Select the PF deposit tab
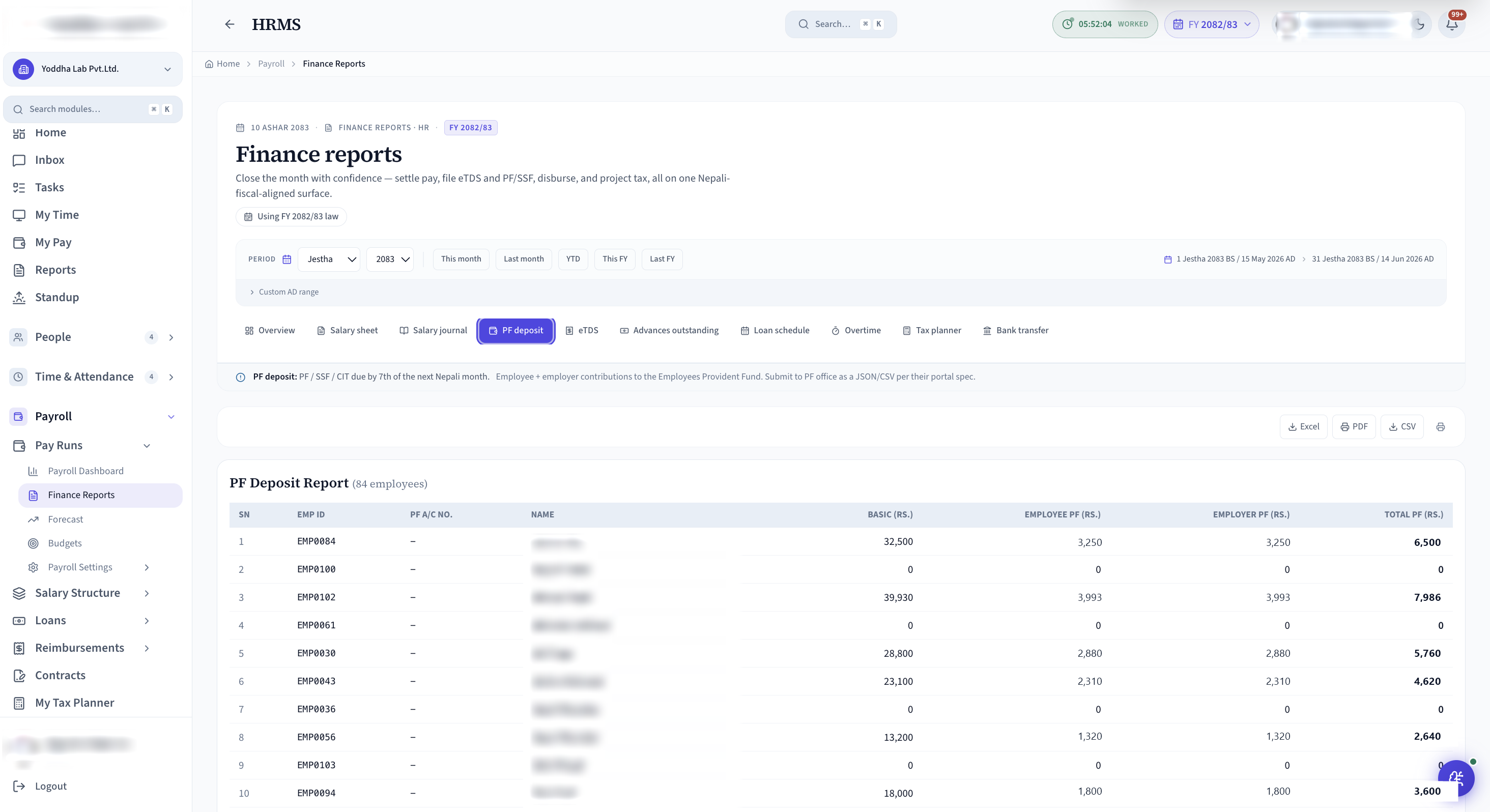1490x812 pixels. click(516, 330)
